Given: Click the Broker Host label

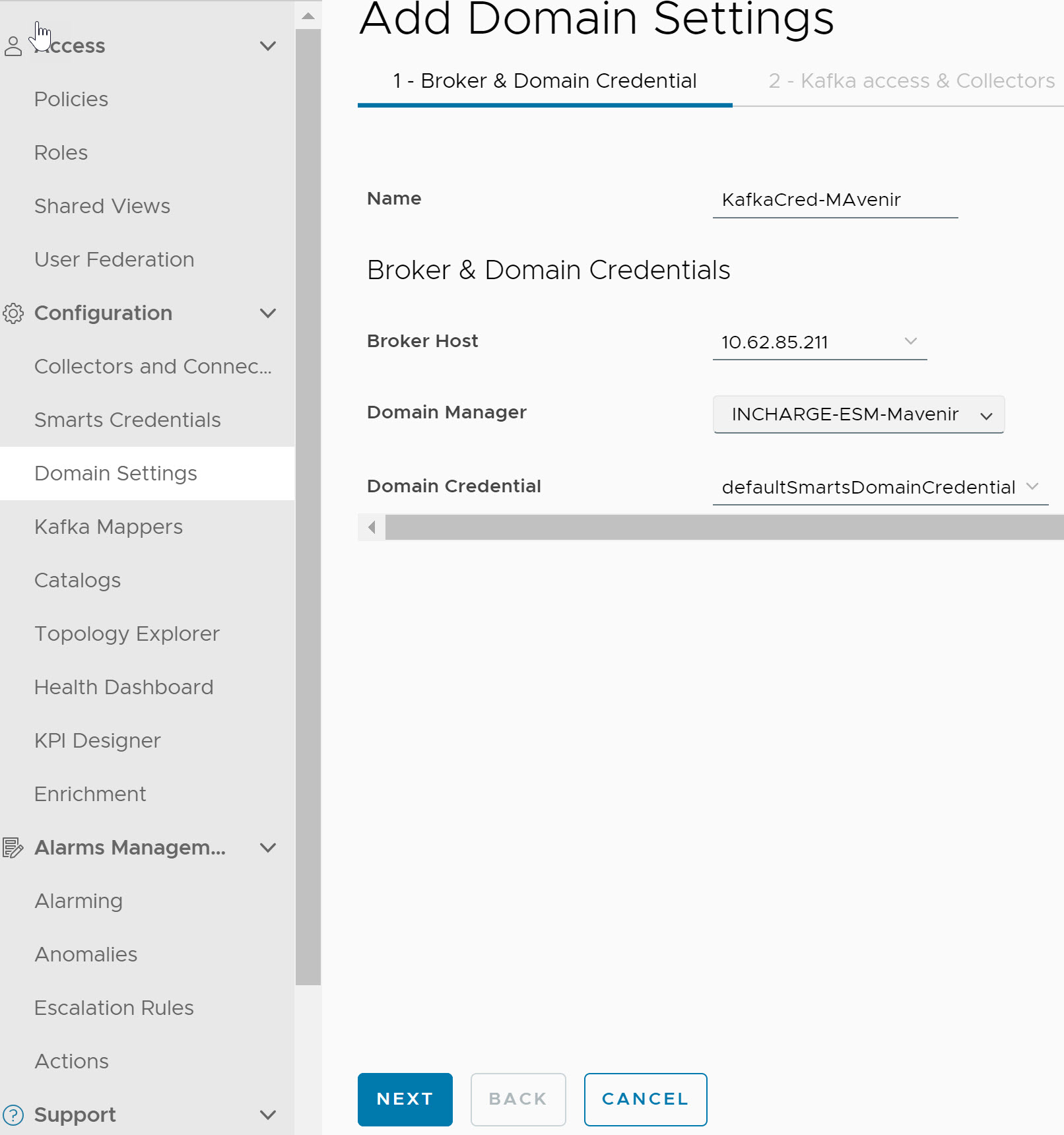Looking at the screenshot, I should click(x=422, y=341).
